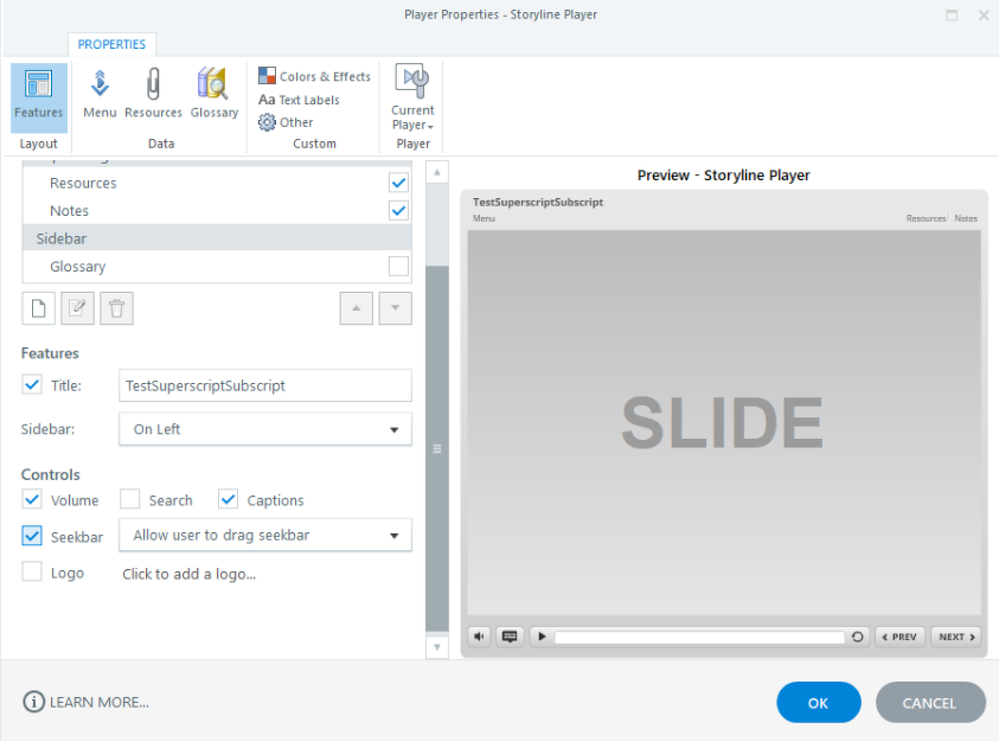Enable the Glossary sidebar checkbox
The height and width of the screenshot is (741, 999).
click(398, 267)
